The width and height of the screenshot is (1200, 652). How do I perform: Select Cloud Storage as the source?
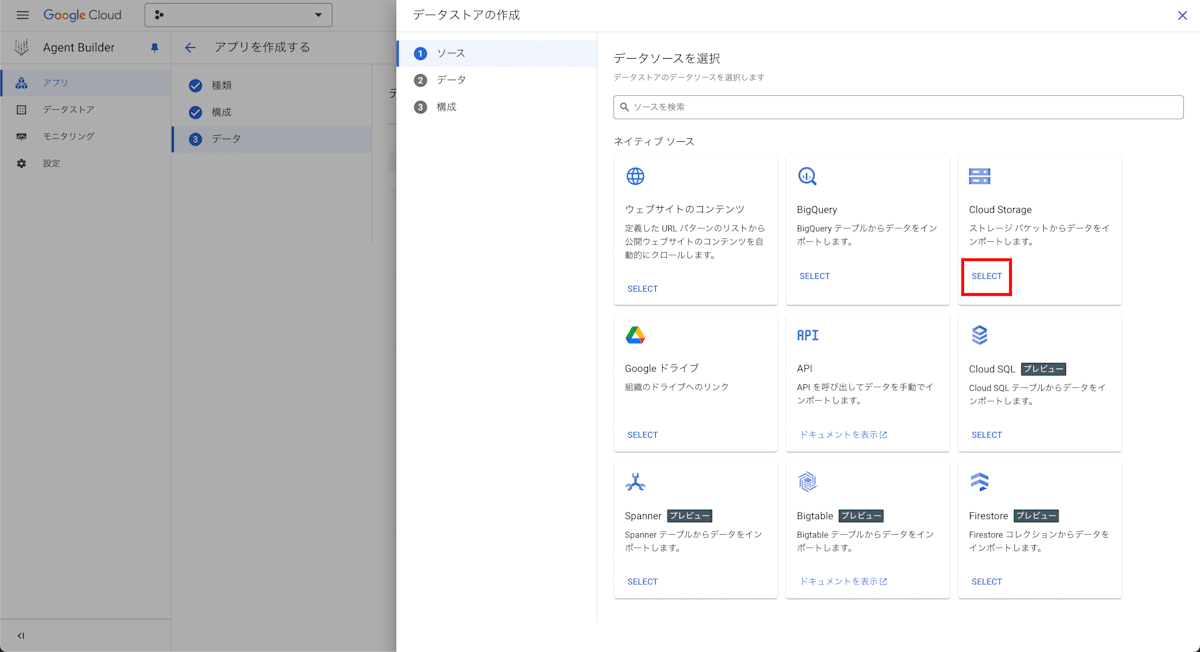click(x=987, y=276)
